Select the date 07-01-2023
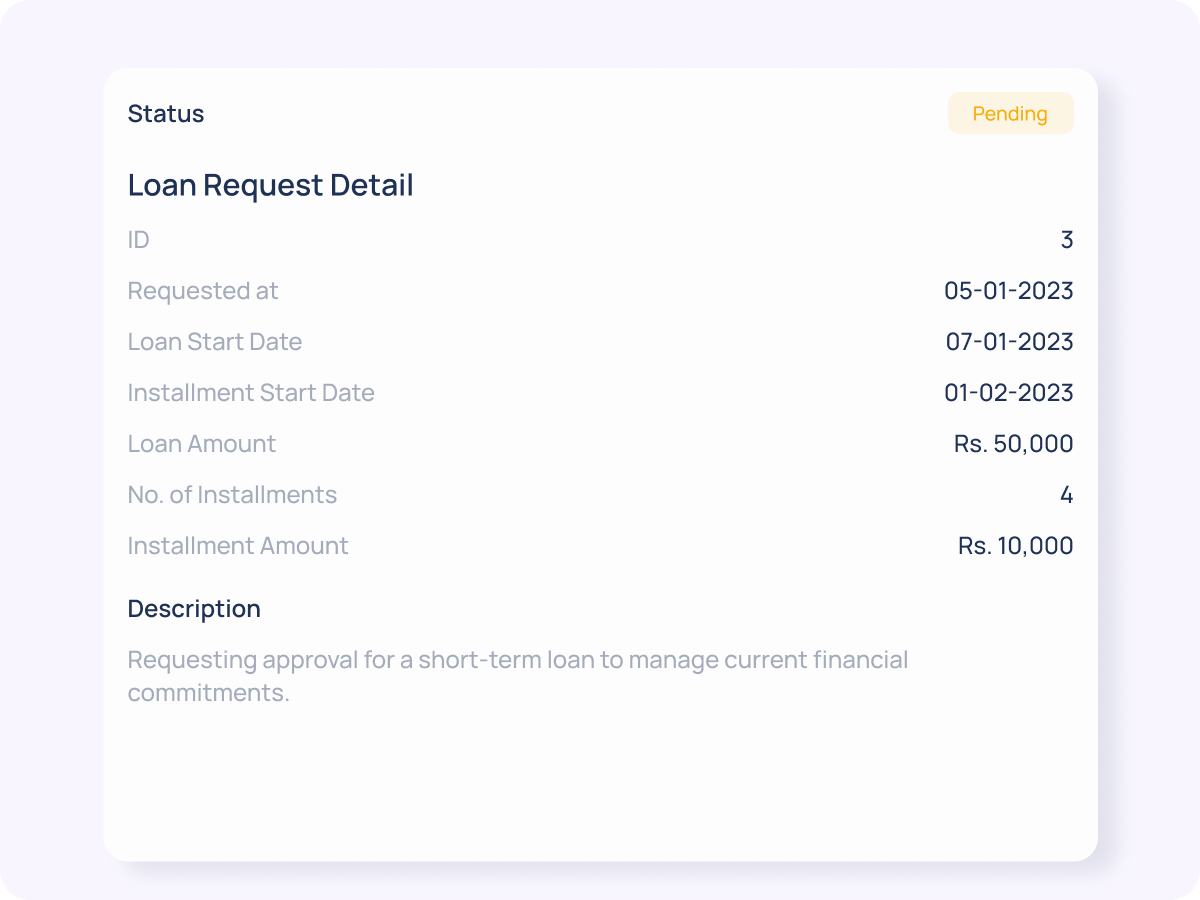 (1010, 342)
